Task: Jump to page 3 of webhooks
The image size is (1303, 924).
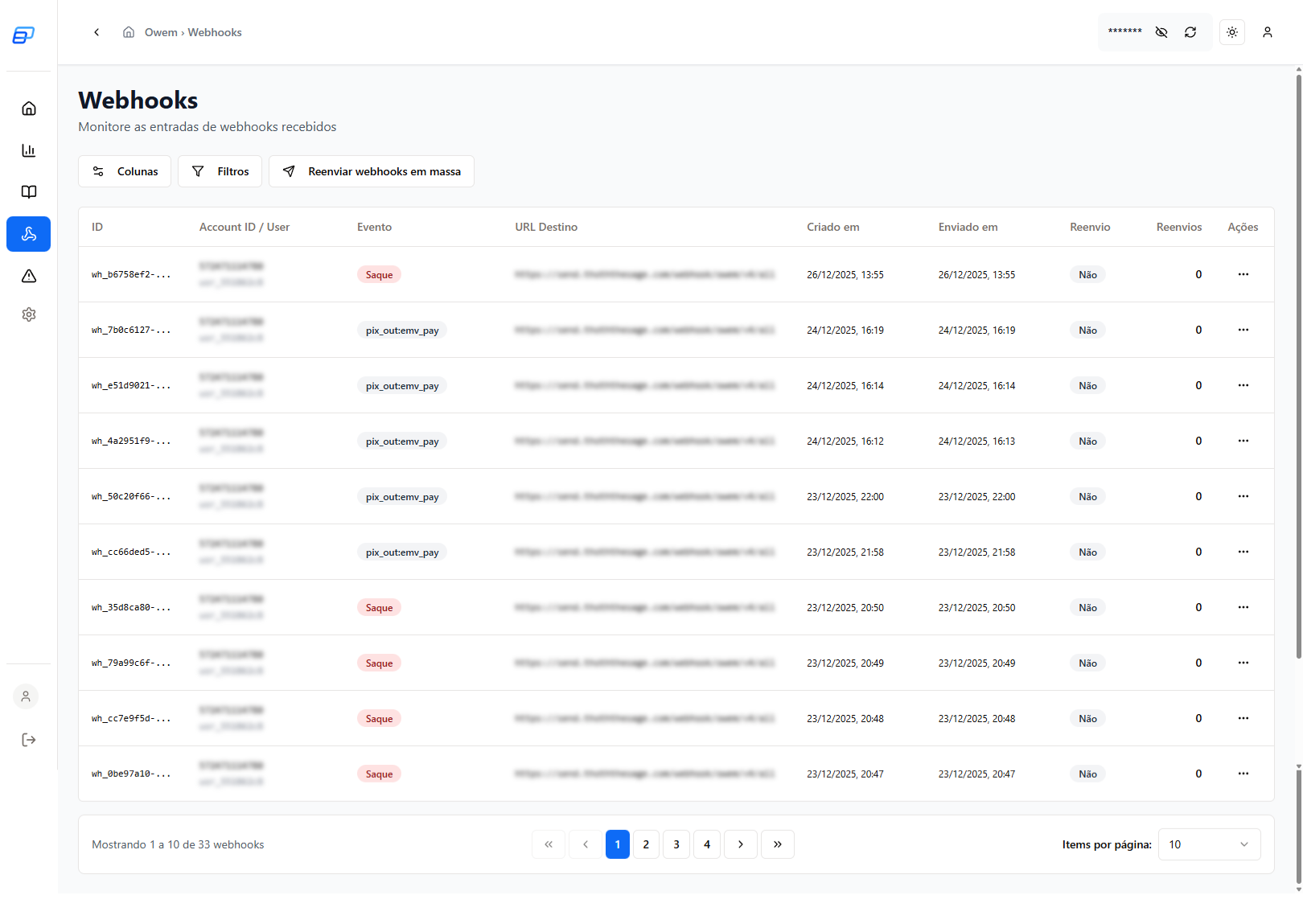Action: pos(676,844)
